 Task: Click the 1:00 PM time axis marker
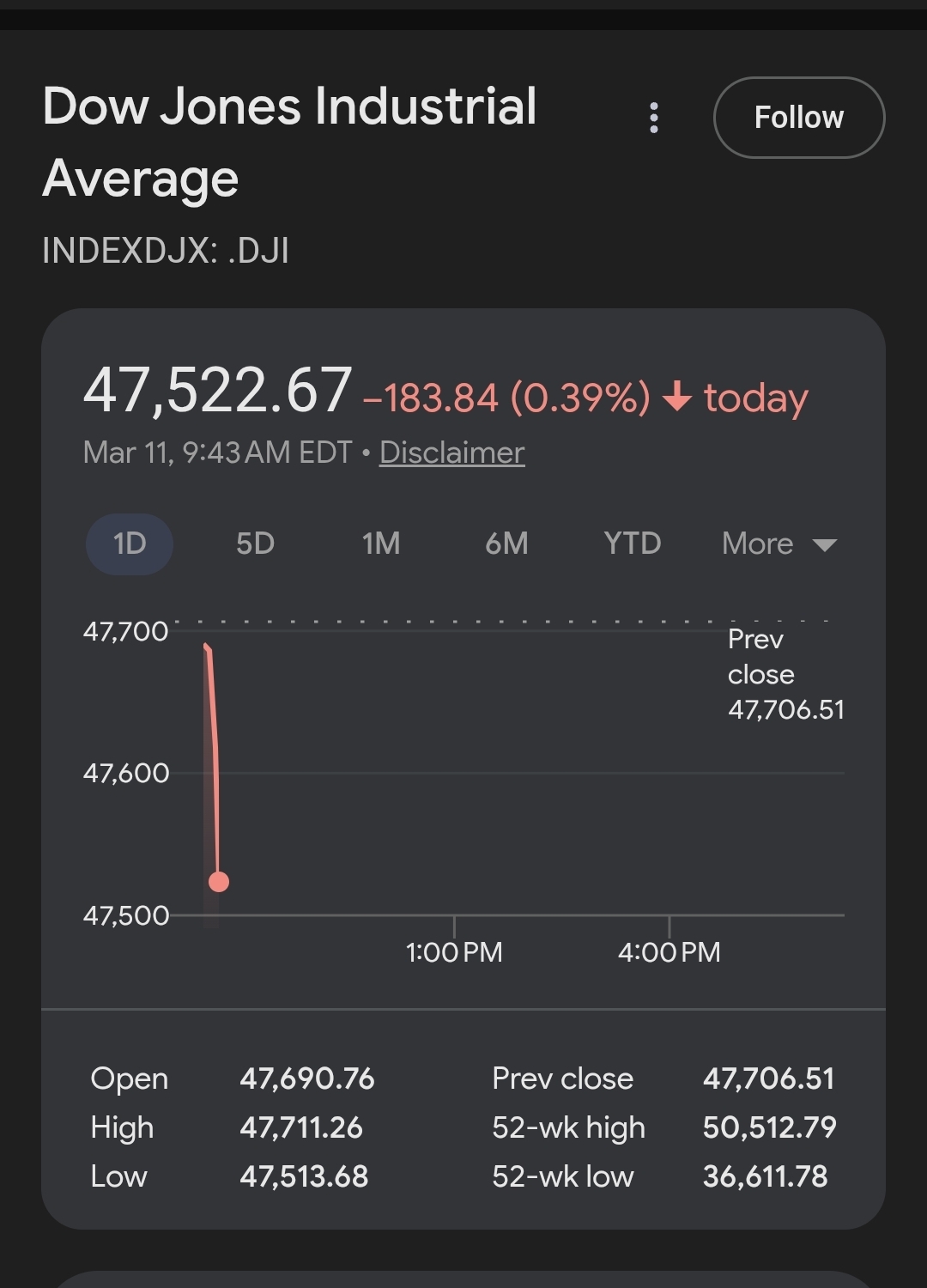[454, 951]
